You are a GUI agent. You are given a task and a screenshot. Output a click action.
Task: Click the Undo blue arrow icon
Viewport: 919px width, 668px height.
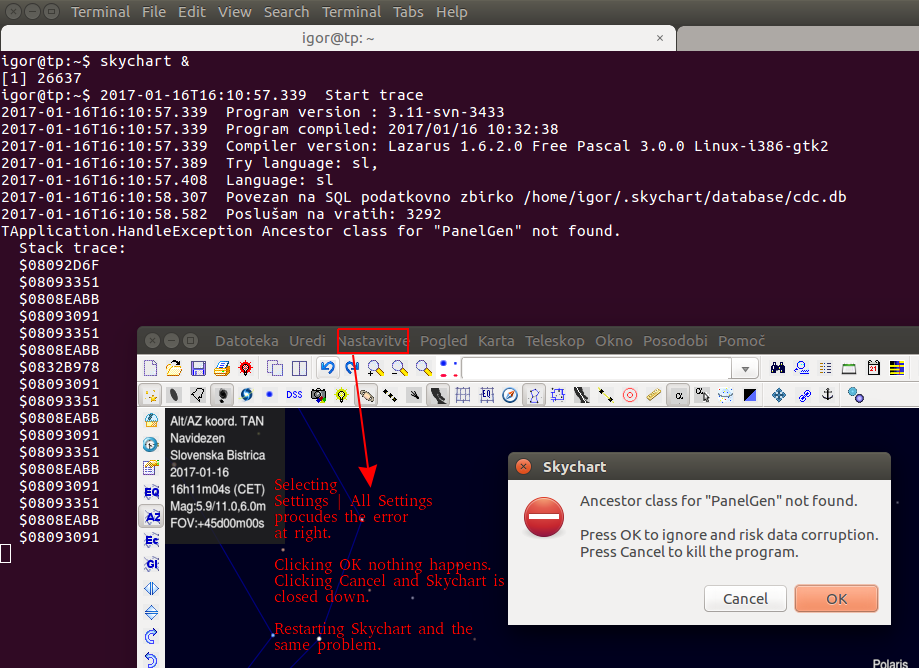[x=328, y=368]
